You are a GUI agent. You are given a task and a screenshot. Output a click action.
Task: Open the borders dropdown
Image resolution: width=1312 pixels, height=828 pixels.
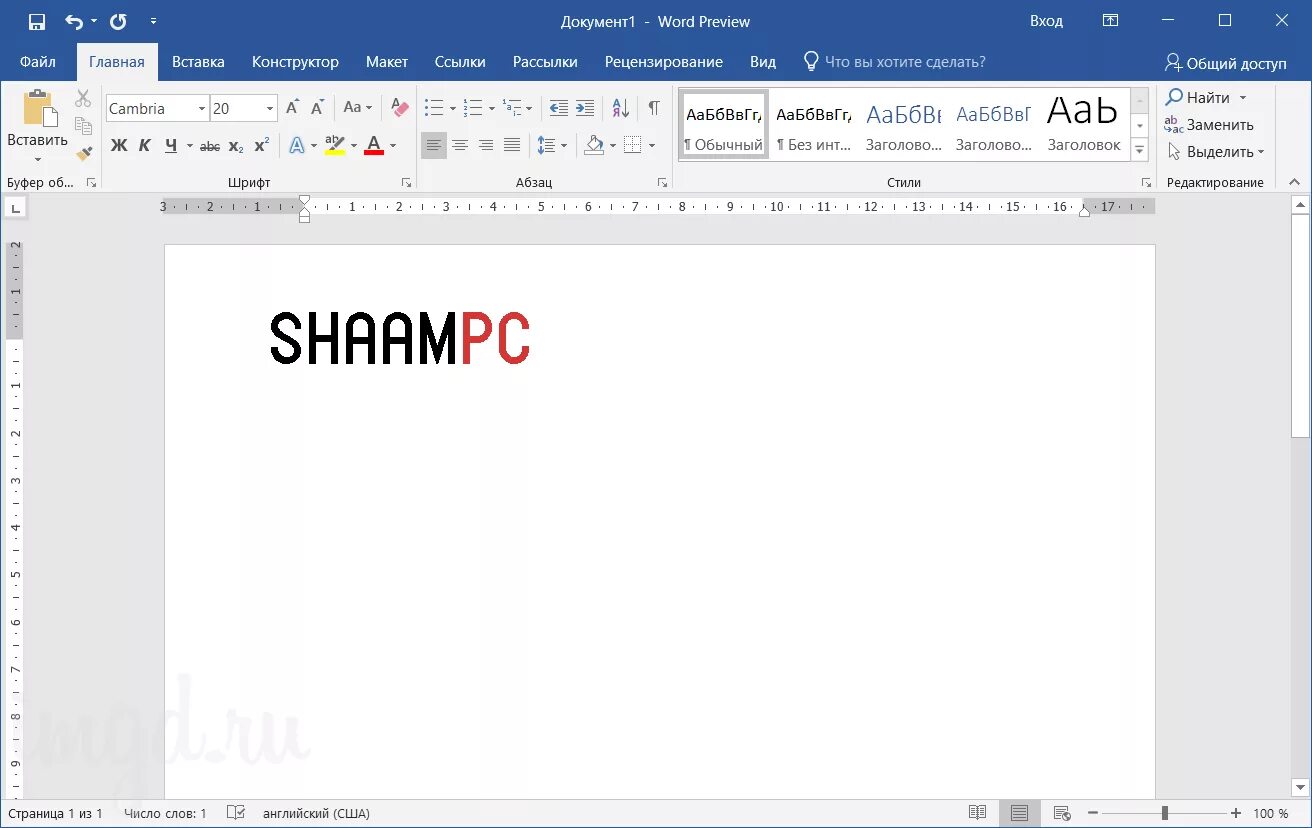point(652,146)
